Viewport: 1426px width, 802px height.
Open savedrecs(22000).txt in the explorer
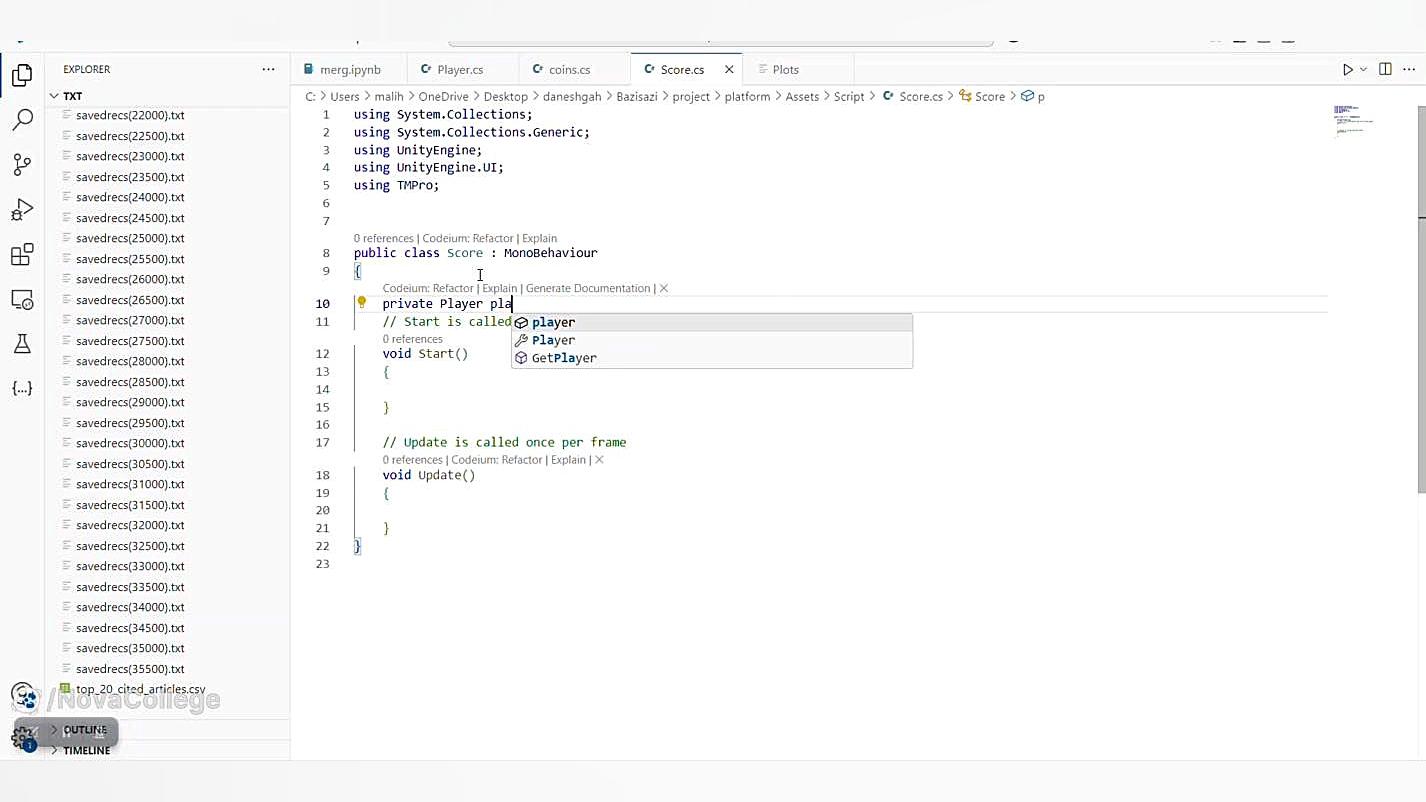coord(130,115)
